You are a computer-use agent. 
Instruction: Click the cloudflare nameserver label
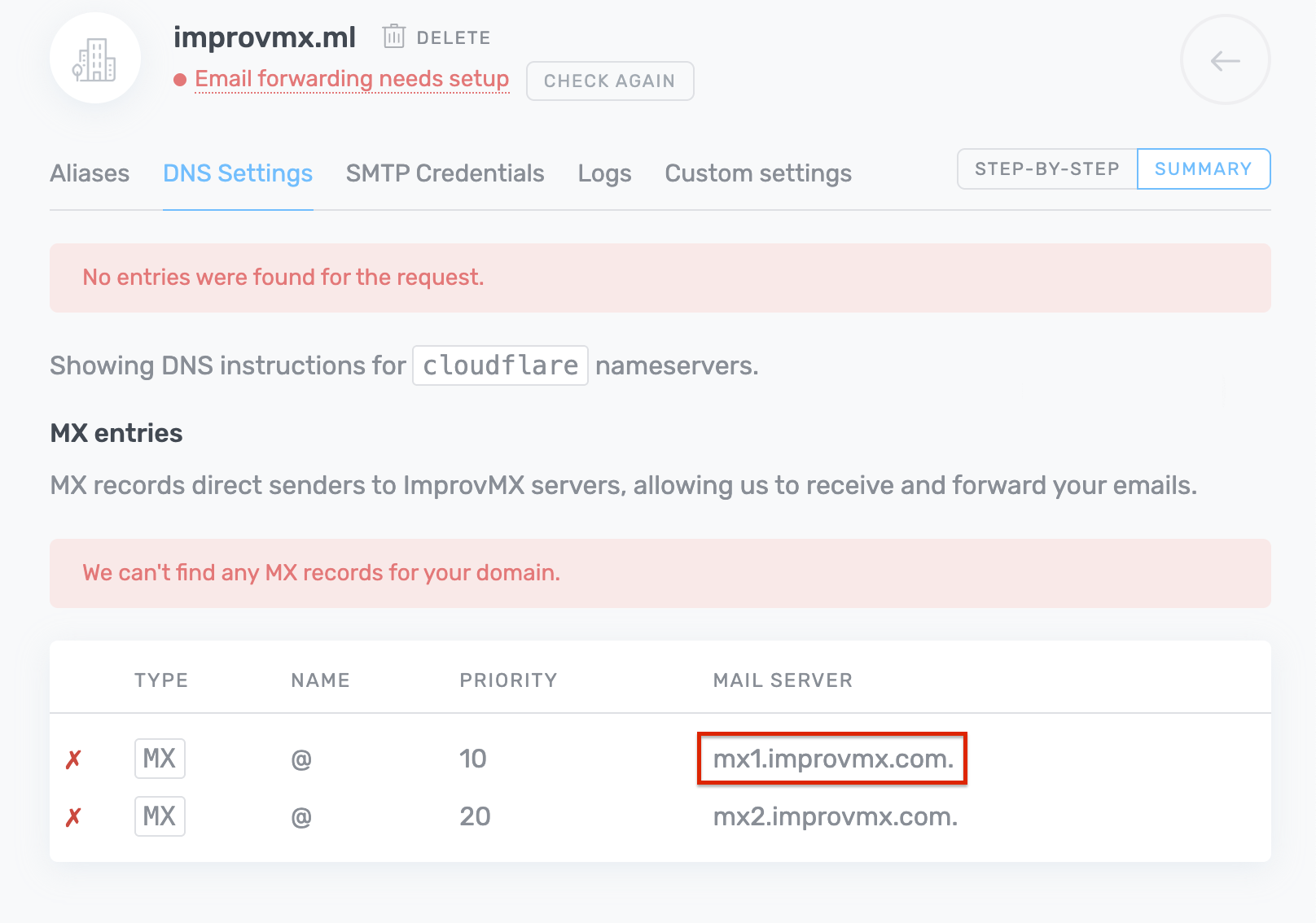500,365
